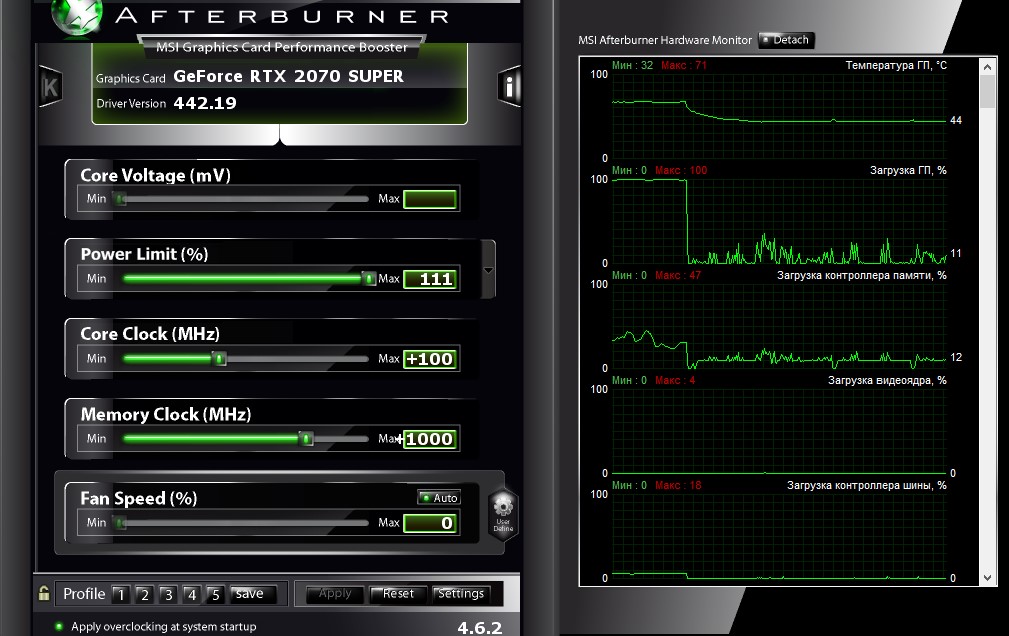Click the Core Clock slider handle
The width and height of the screenshot is (1009, 636).
click(219, 359)
